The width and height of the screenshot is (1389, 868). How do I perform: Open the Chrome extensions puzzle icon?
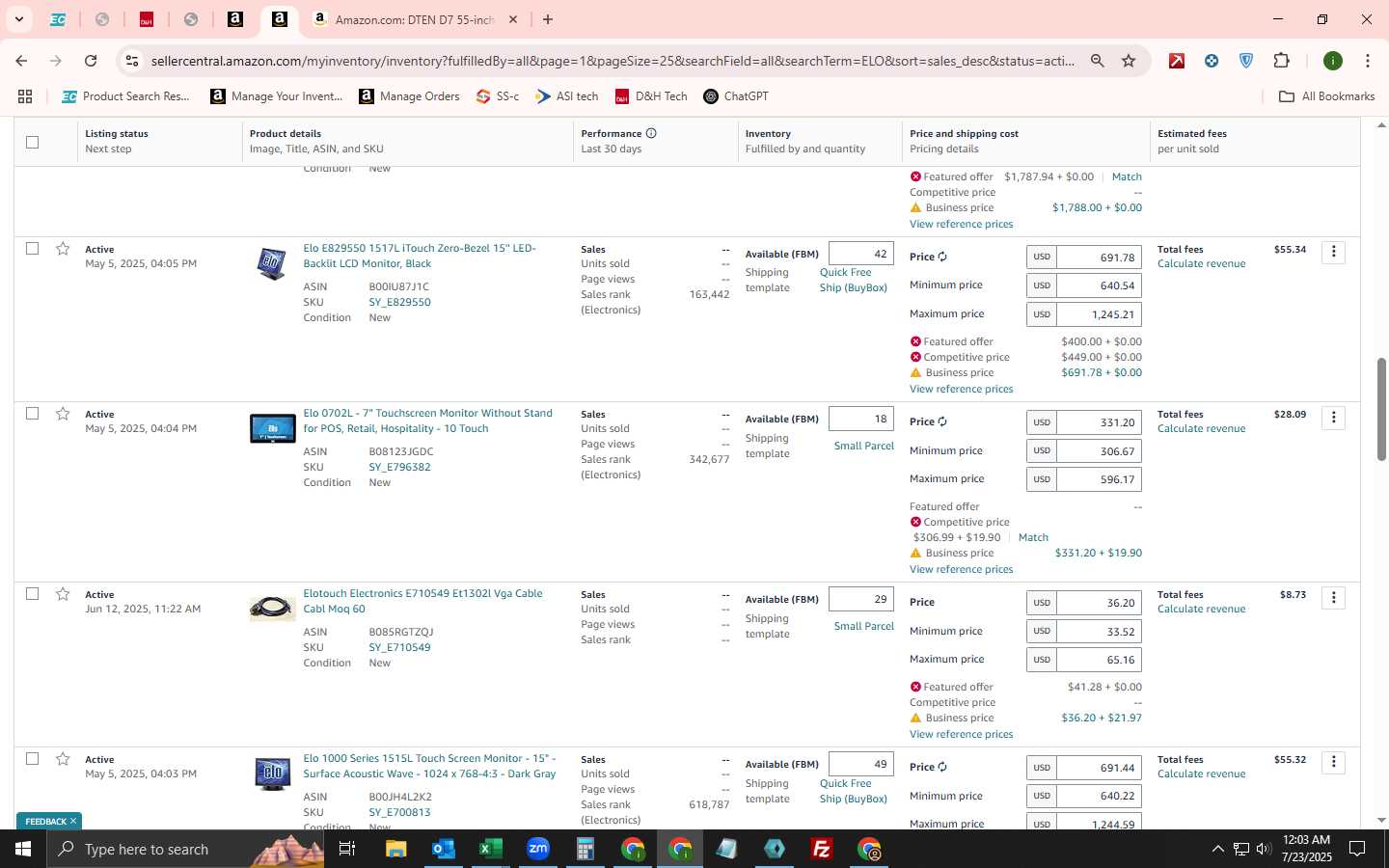pos(1281,61)
